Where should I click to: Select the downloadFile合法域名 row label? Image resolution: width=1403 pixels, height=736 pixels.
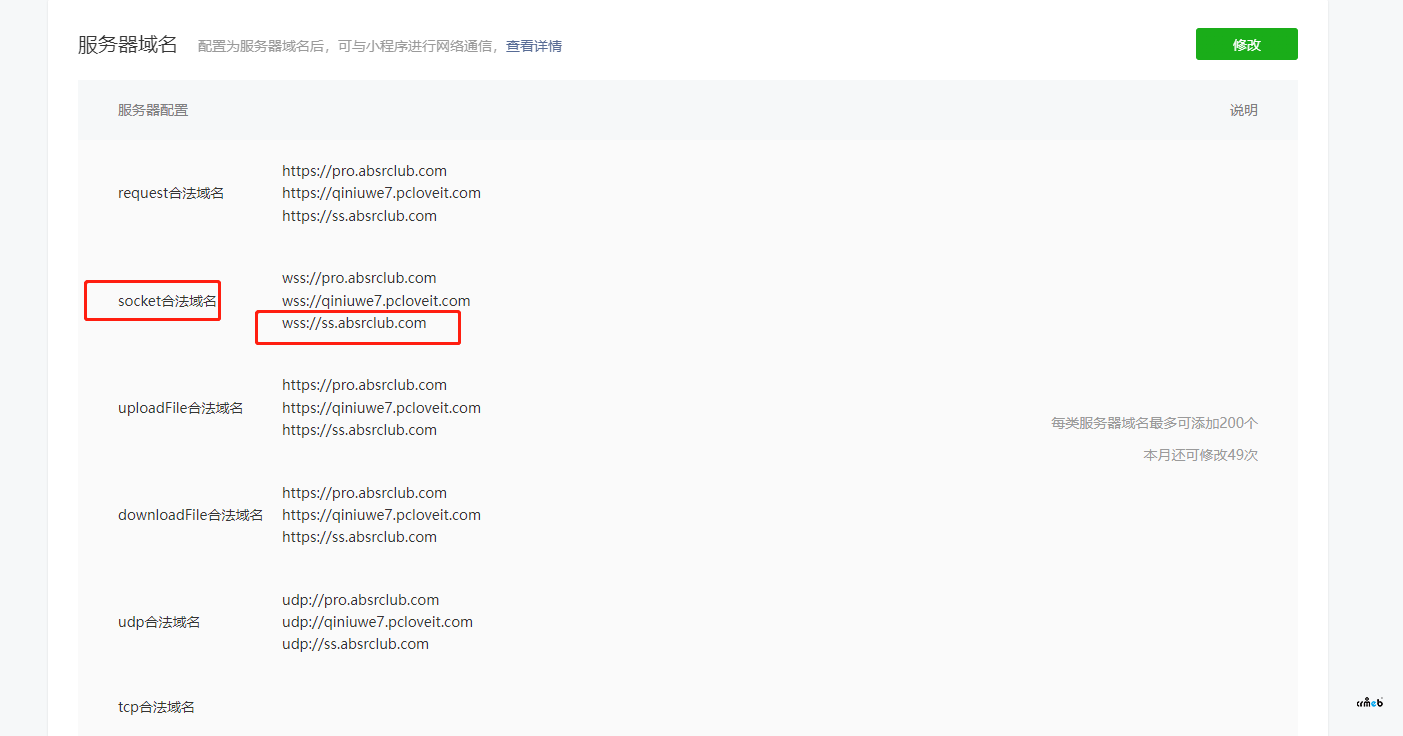pos(190,514)
